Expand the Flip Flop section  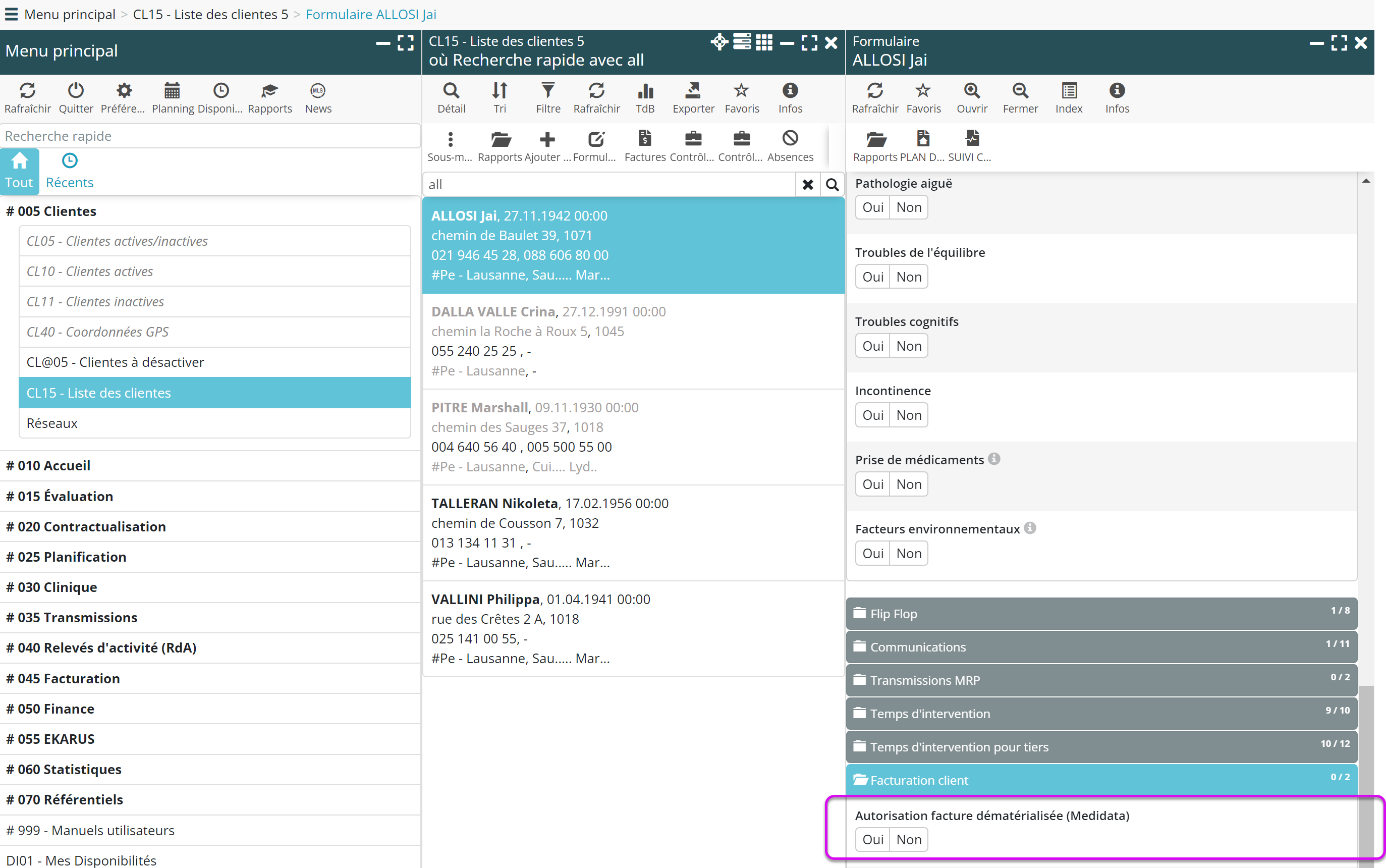click(x=1101, y=614)
